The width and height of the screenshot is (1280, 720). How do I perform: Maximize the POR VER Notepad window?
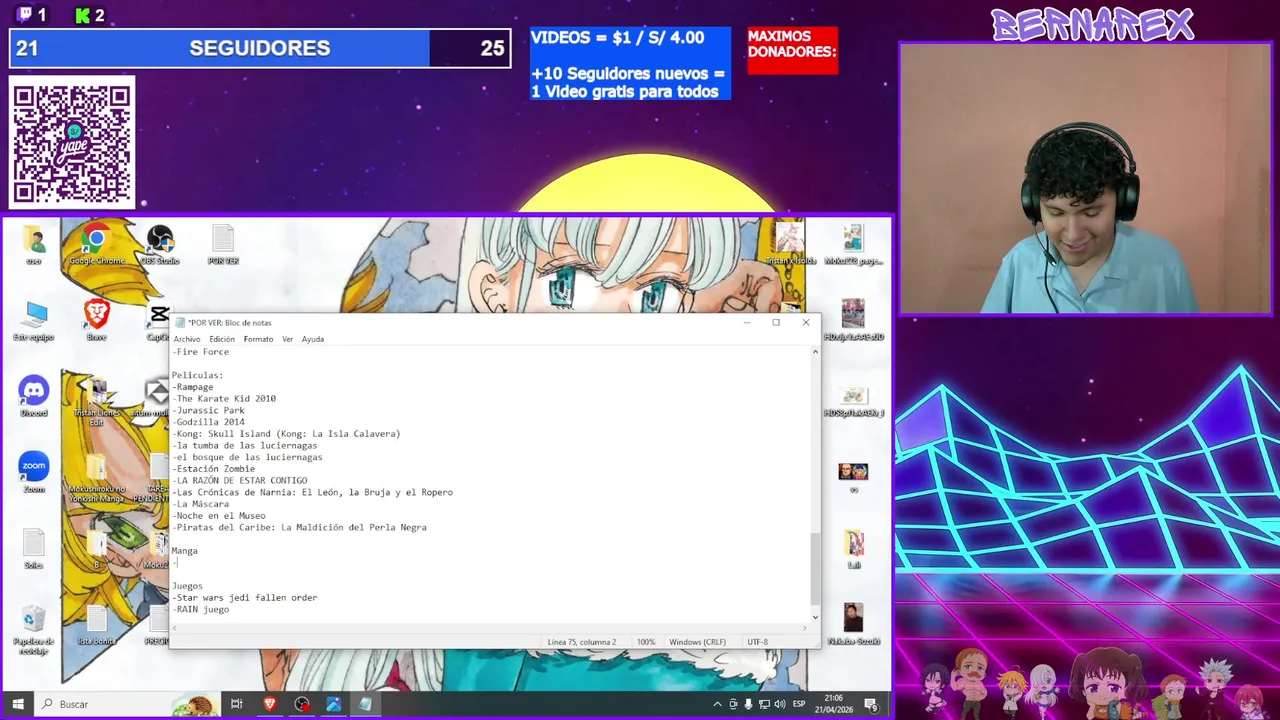[776, 322]
